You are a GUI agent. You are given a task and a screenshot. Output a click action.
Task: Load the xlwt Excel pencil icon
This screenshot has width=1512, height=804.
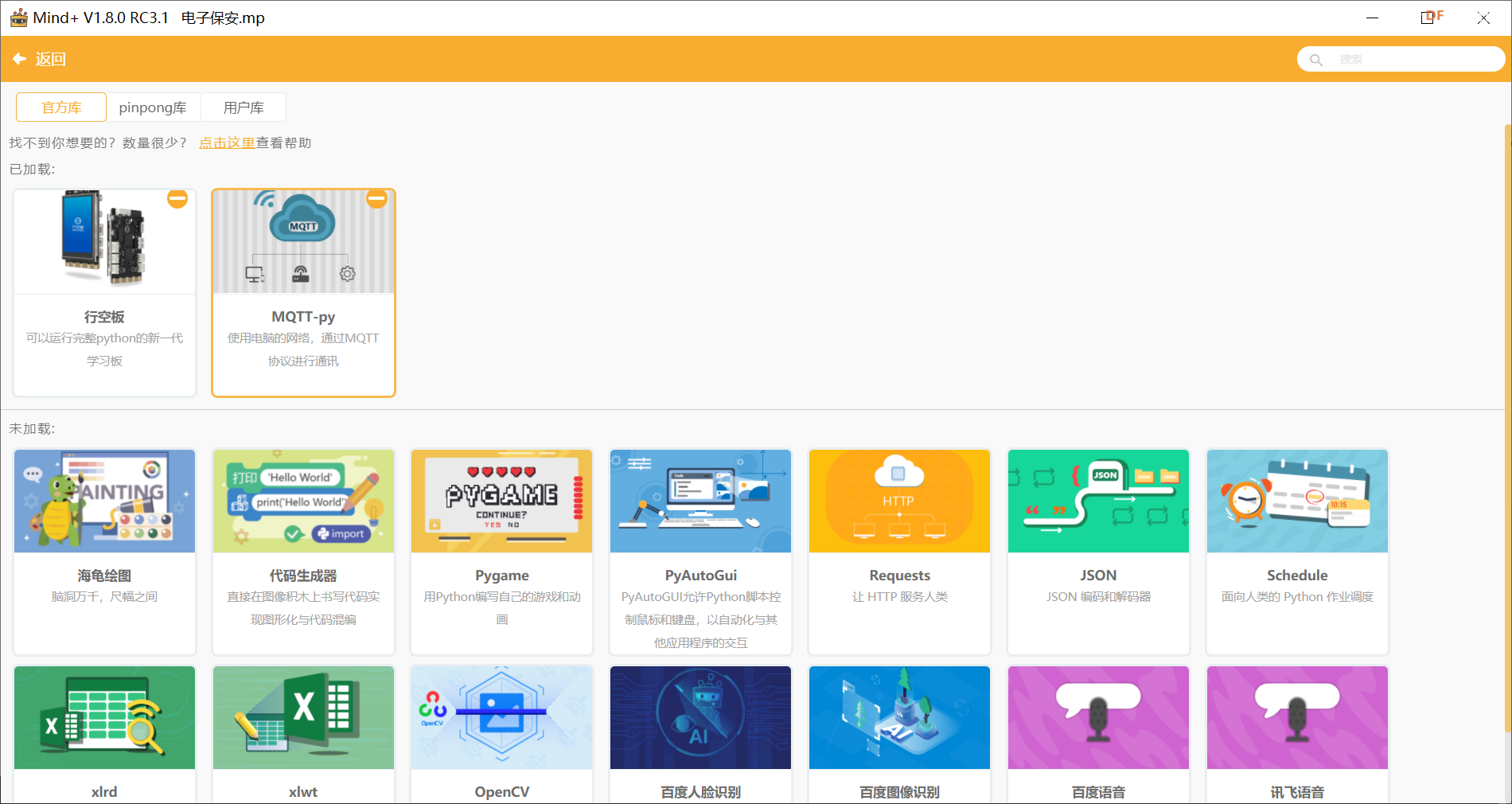303,717
